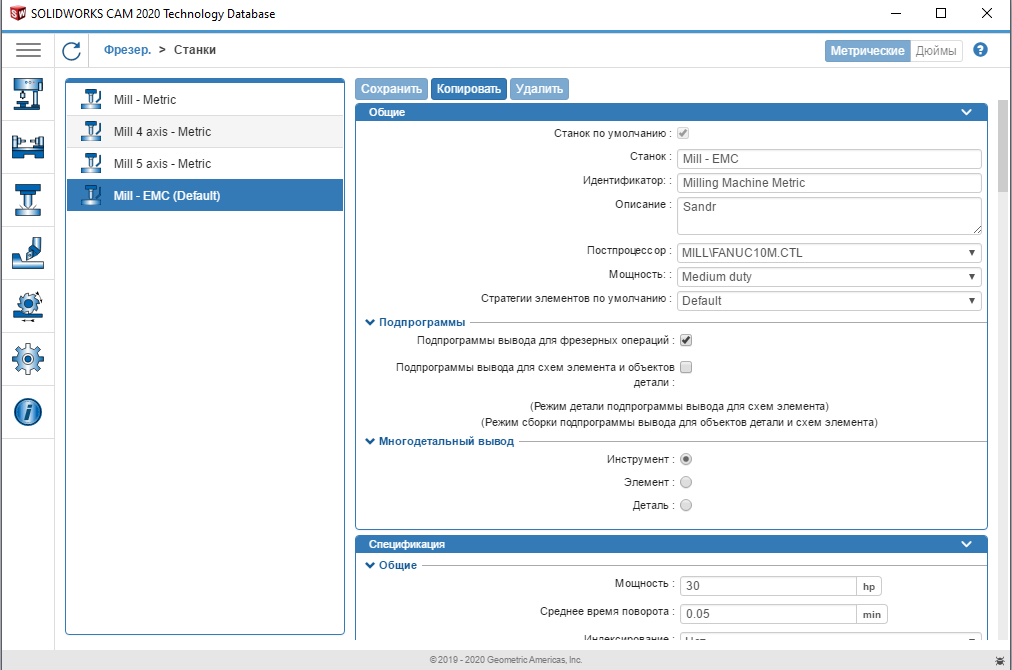Switch units to Метрические

[867, 50]
